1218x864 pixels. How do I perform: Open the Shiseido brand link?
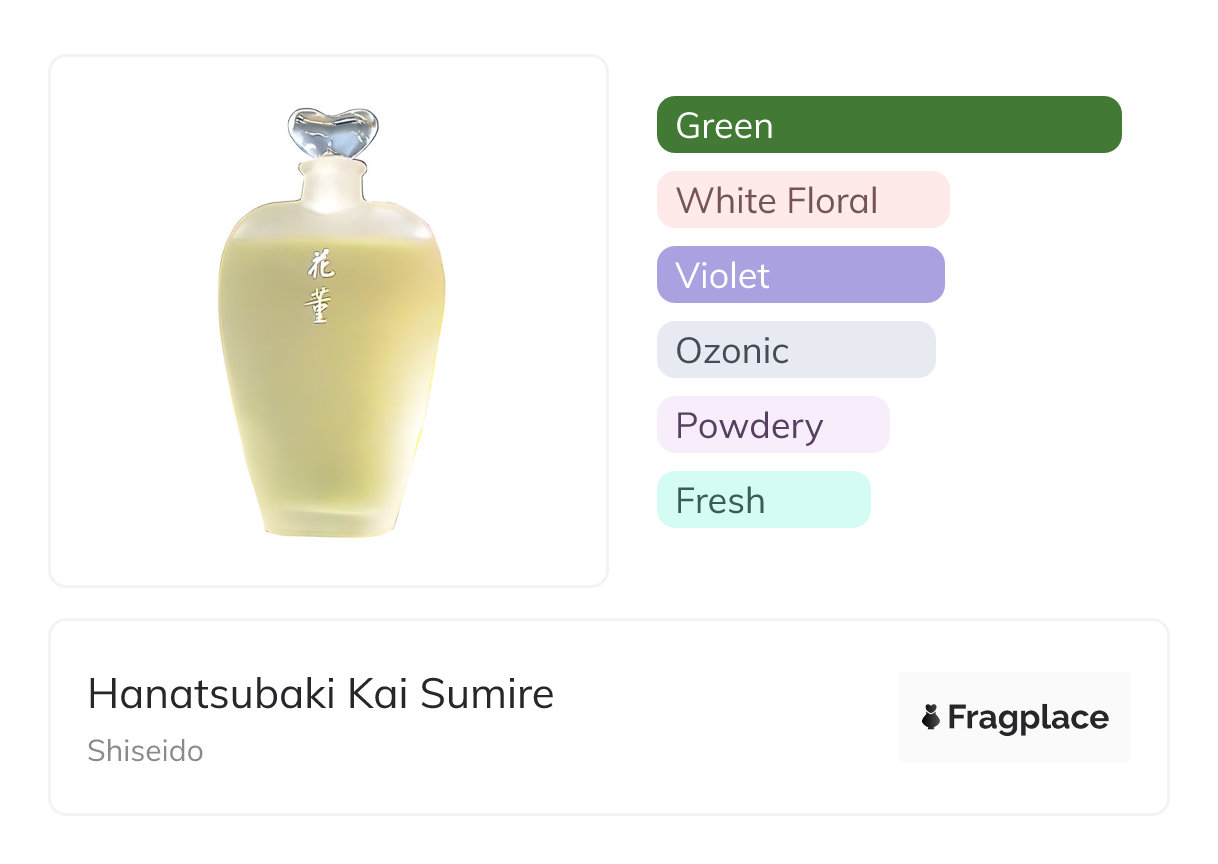(x=145, y=751)
